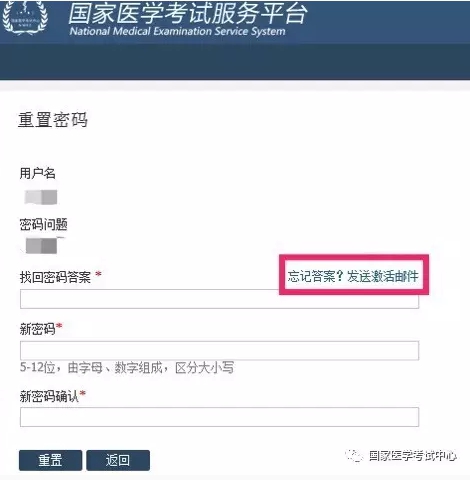This screenshot has height=480, width=470.
Task: Click the blurred password question value
Action: pos(42,246)
